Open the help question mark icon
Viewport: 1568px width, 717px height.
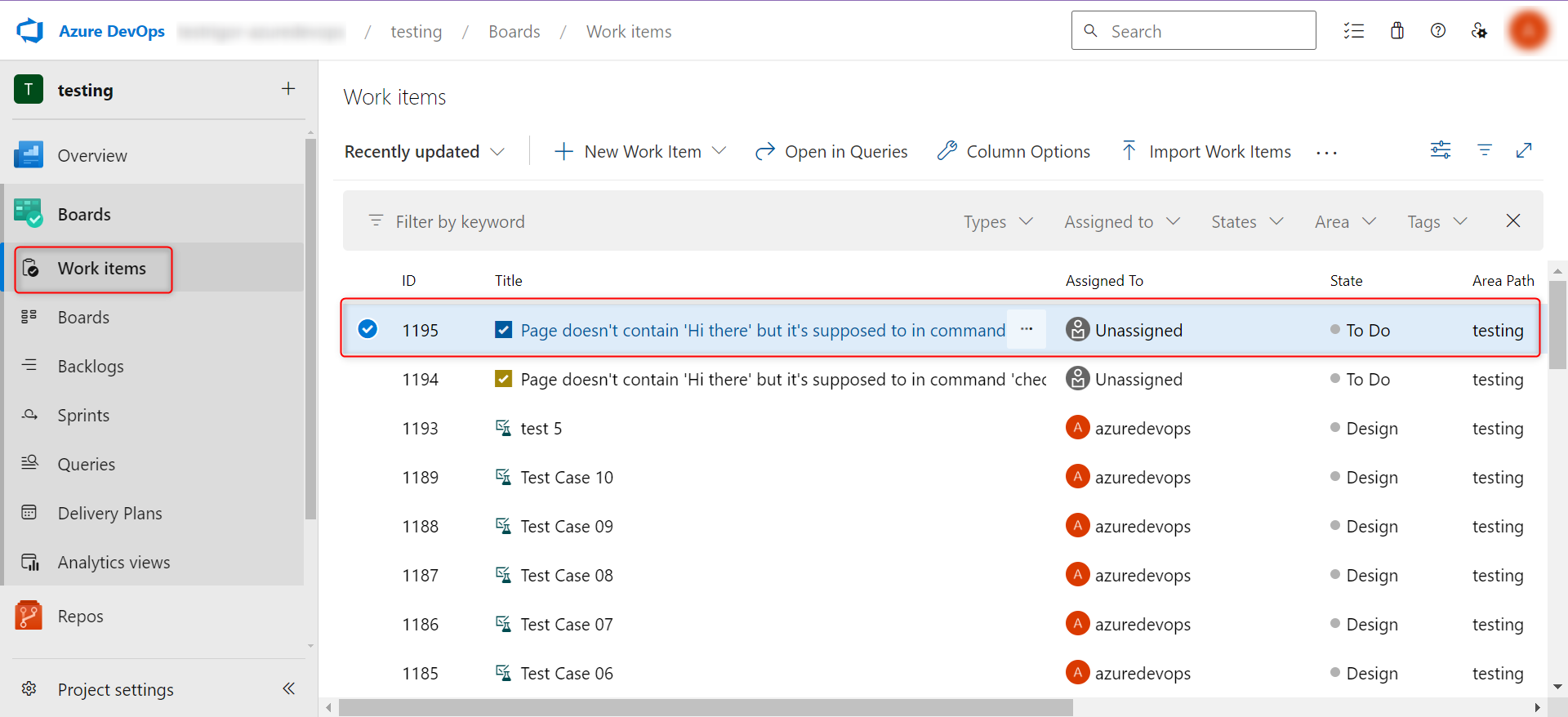(1438, 31)
